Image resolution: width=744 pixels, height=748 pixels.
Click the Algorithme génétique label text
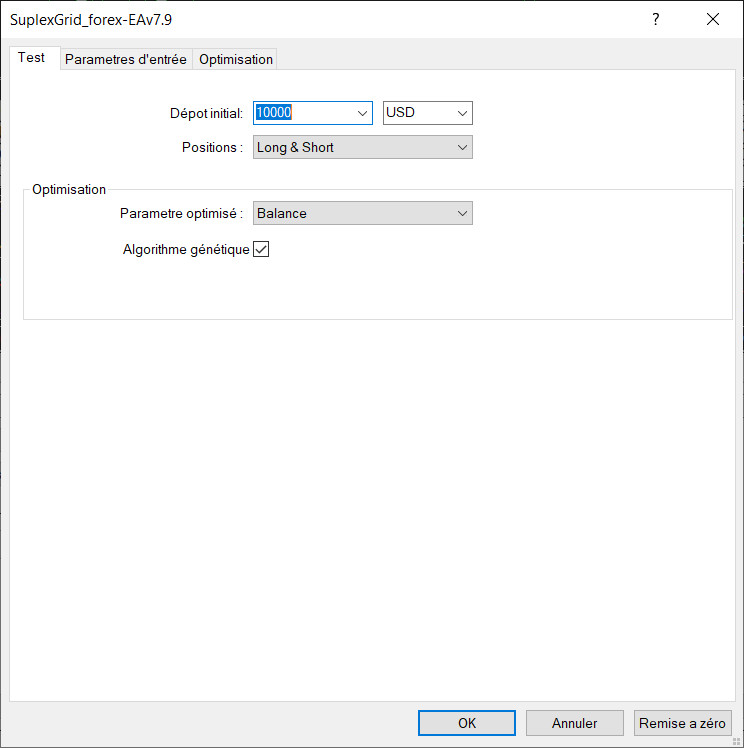[x=186, y=250]
